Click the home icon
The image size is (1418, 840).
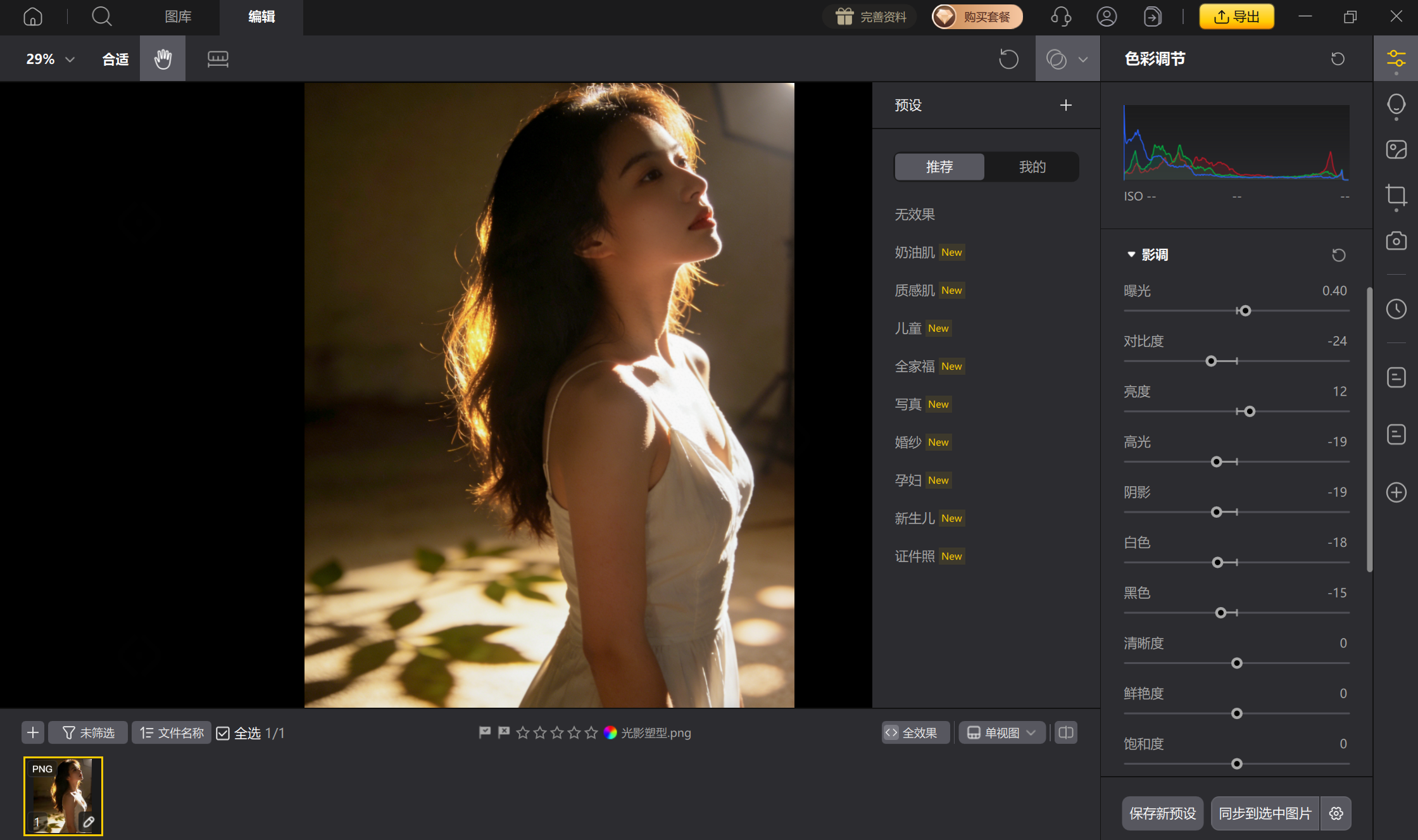(33, 16)
